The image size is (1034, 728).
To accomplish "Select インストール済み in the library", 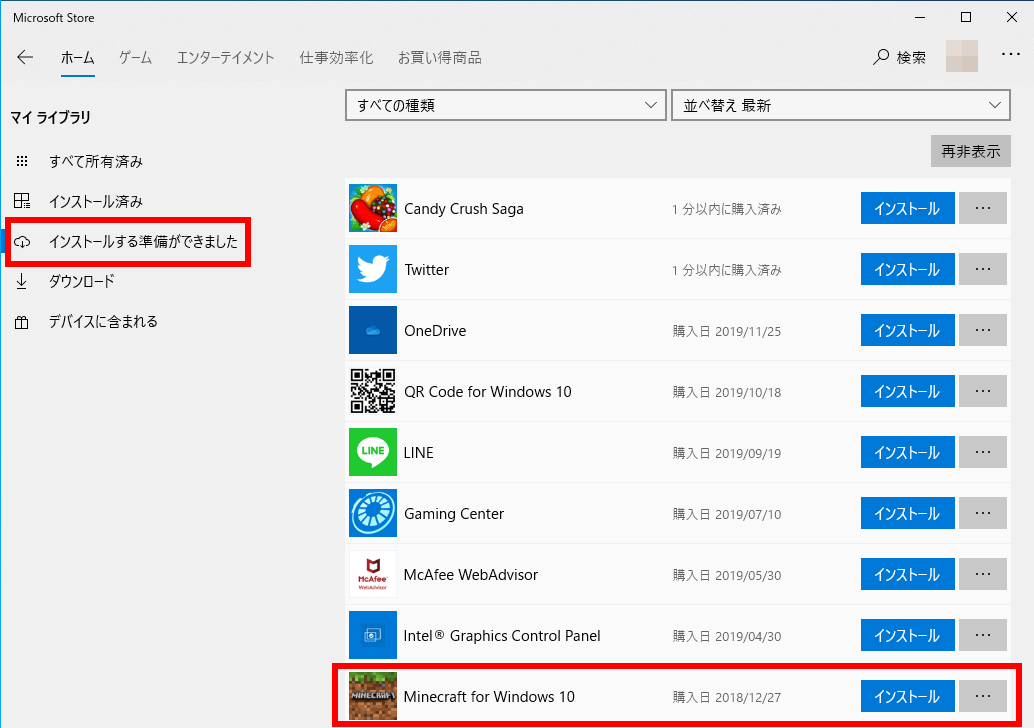I will pyautogui.click(x=96, y=201).
